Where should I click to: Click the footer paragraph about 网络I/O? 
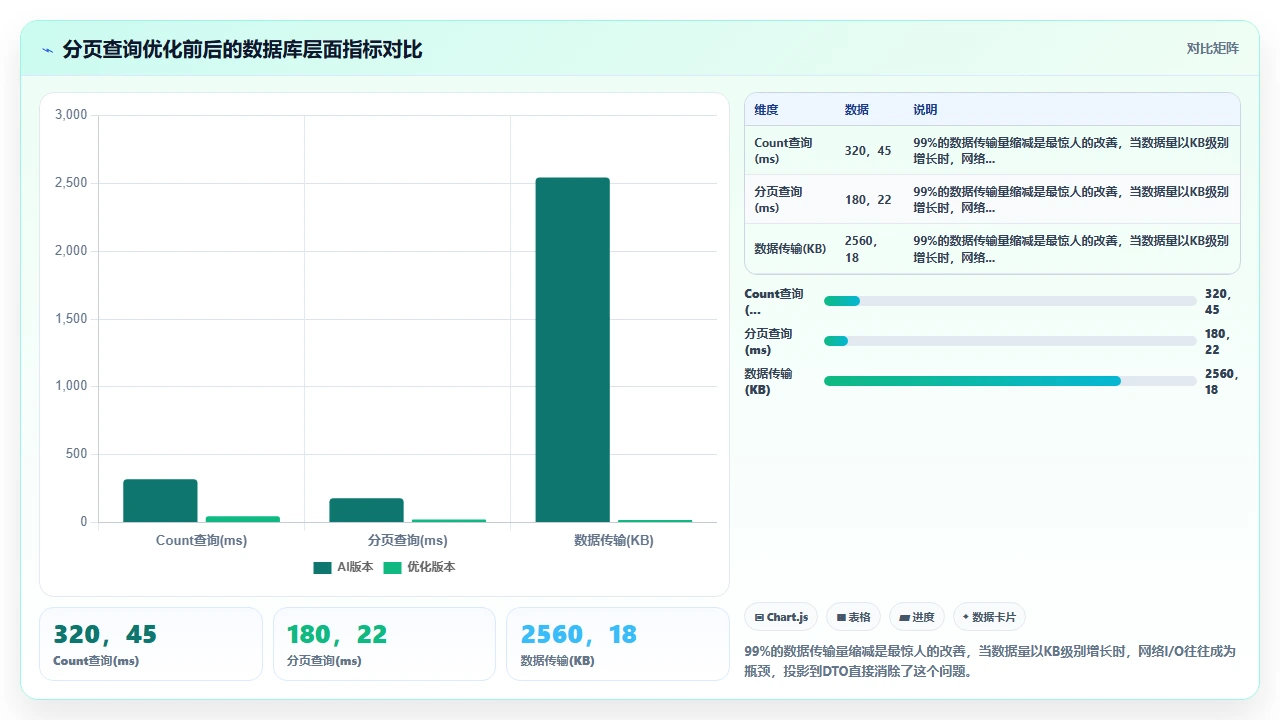pyautogui.click(x=991, y=661)
